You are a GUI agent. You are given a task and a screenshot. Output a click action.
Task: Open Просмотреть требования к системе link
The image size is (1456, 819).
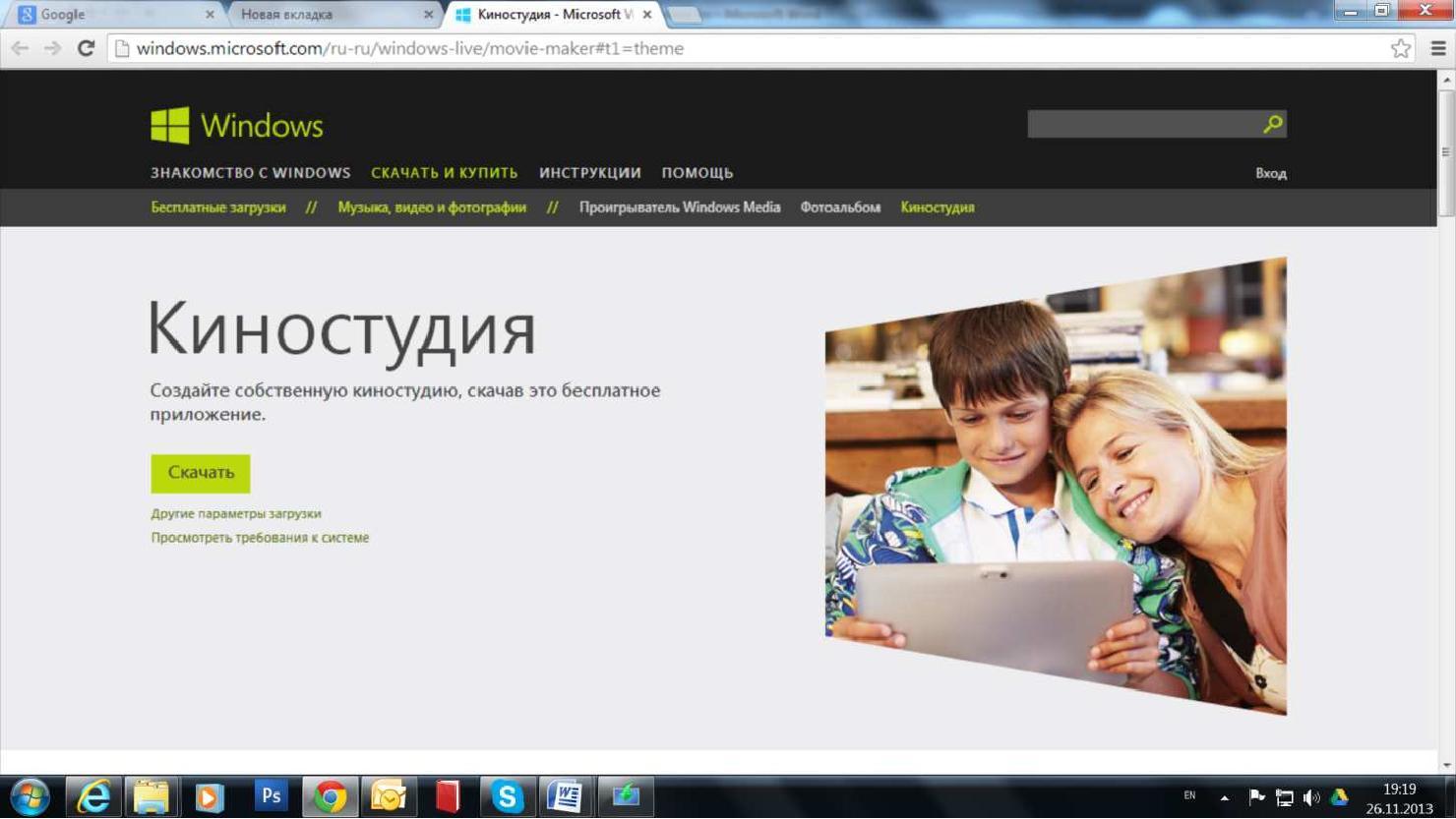[x=259, y=537]
